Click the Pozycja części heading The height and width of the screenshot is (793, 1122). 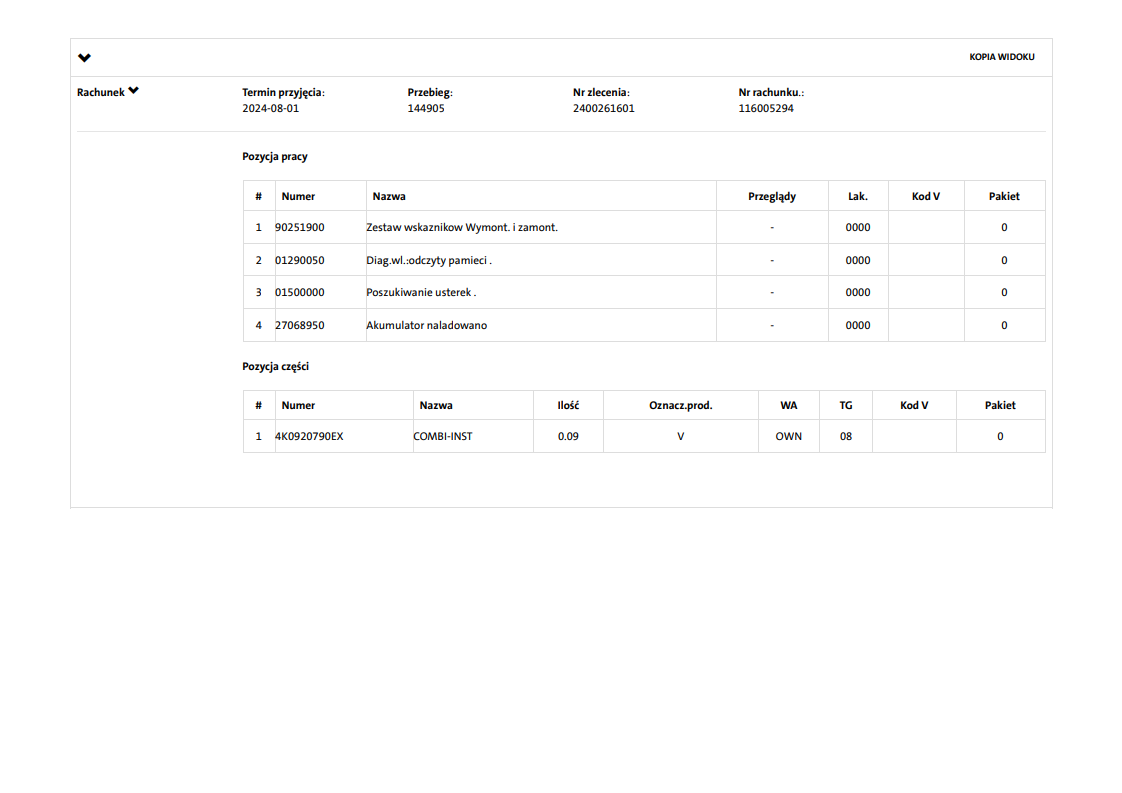pos(275,366)
